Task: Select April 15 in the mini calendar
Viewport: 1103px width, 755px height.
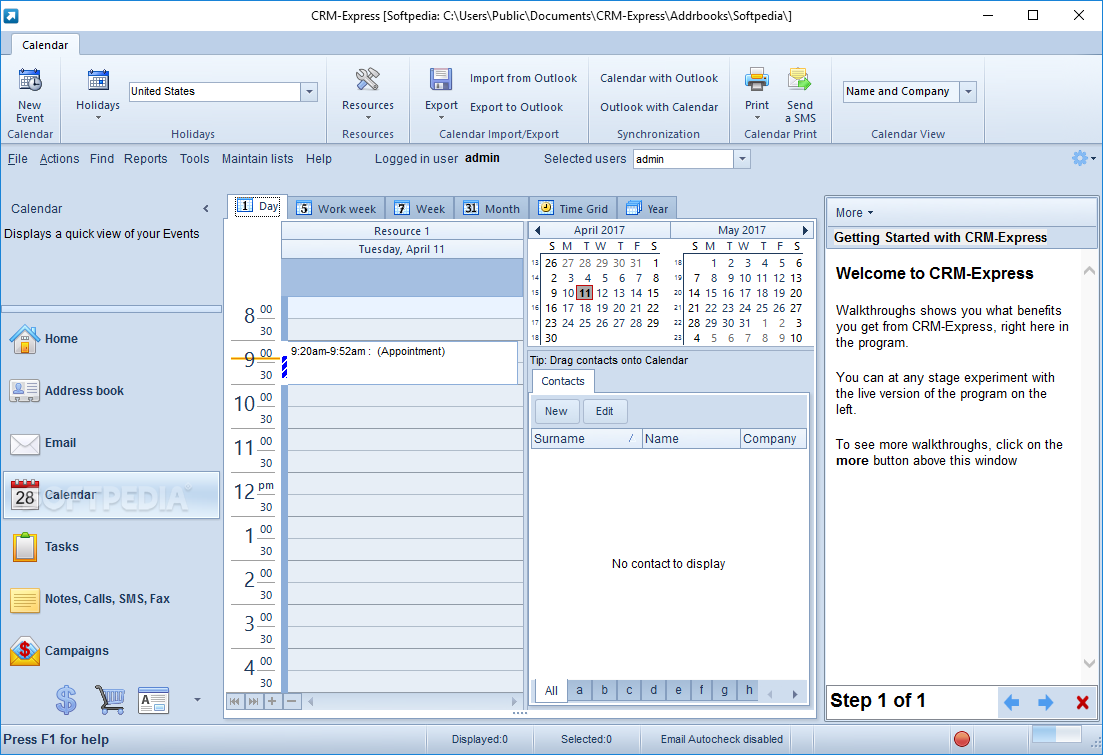Action: [x=653, y=293]
